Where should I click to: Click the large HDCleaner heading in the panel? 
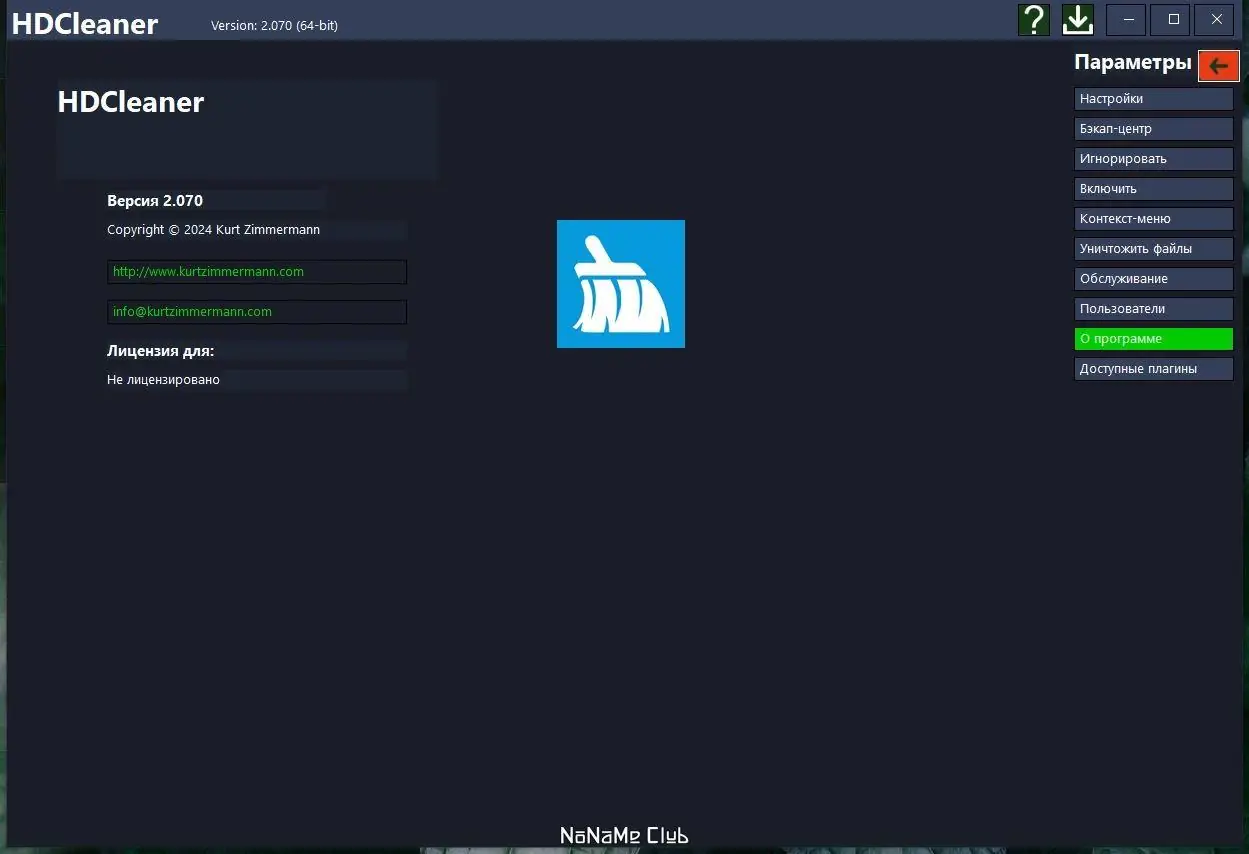coord(131,102)
